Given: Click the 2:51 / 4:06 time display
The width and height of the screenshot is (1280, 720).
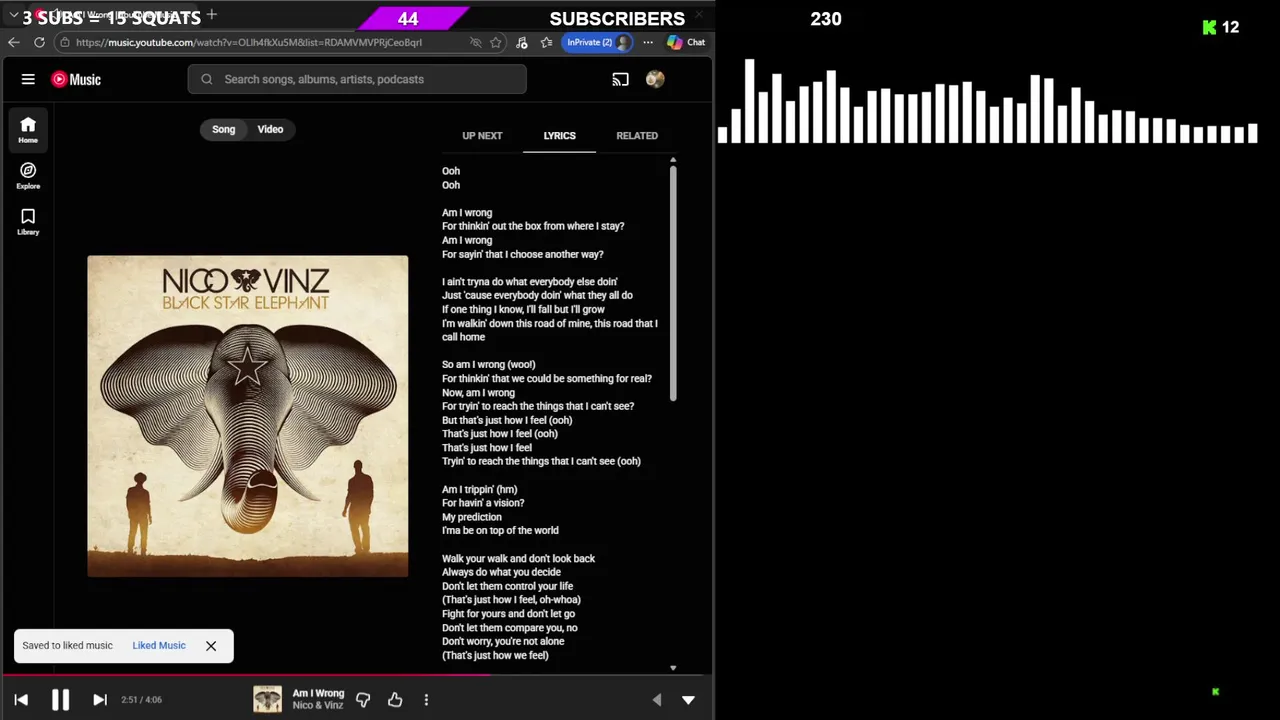Looking at the screenshot, I should pyautogui.click(x=141, y=700).
